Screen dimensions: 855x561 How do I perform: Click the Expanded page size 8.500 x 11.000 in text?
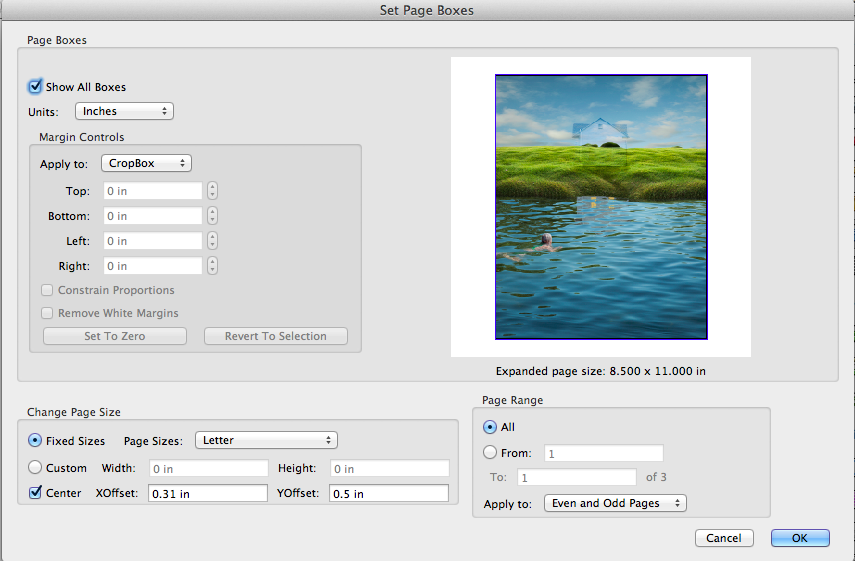tap(600, 371)
